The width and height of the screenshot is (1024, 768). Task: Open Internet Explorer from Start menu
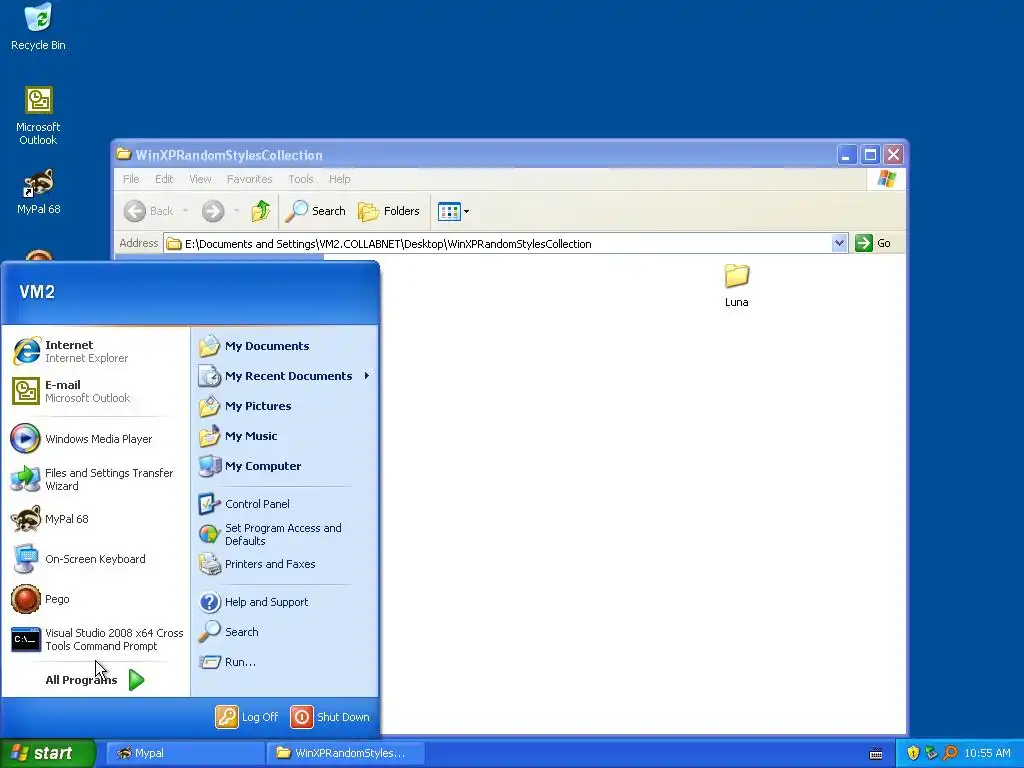click(95, 351)
